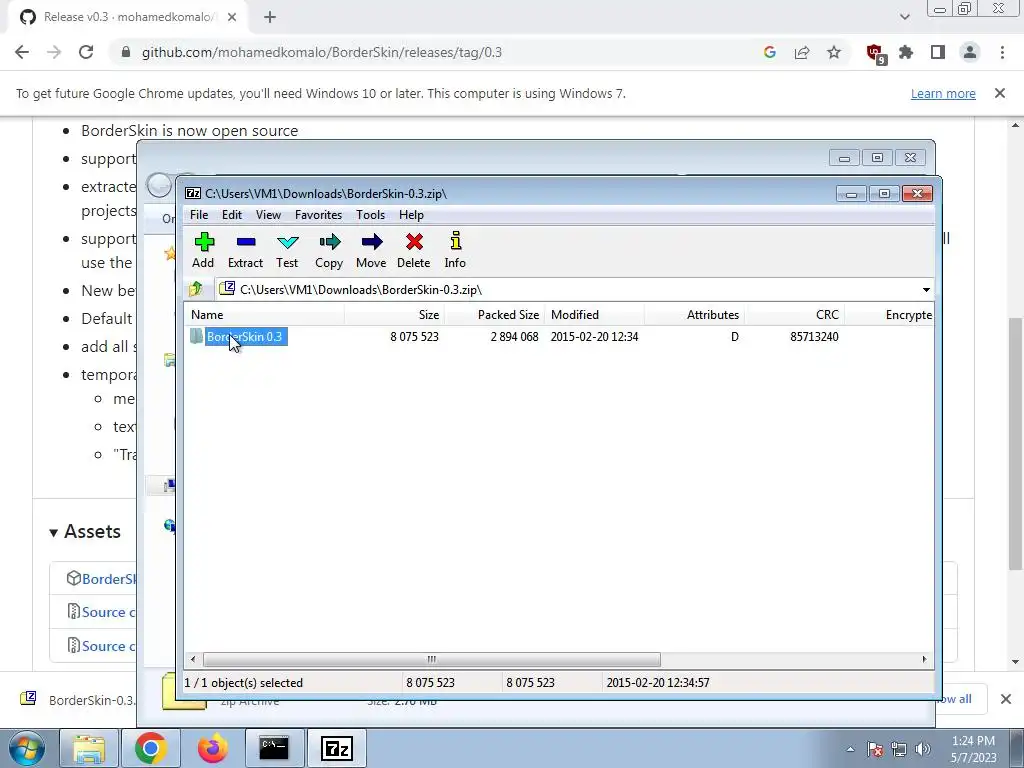Screen dimensions: 1024x768
Task: Sort the list by Name column
Action: (264, 315)
